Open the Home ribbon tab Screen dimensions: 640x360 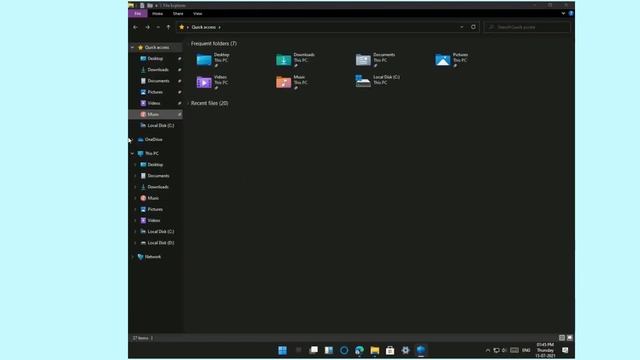click(158, 13)
